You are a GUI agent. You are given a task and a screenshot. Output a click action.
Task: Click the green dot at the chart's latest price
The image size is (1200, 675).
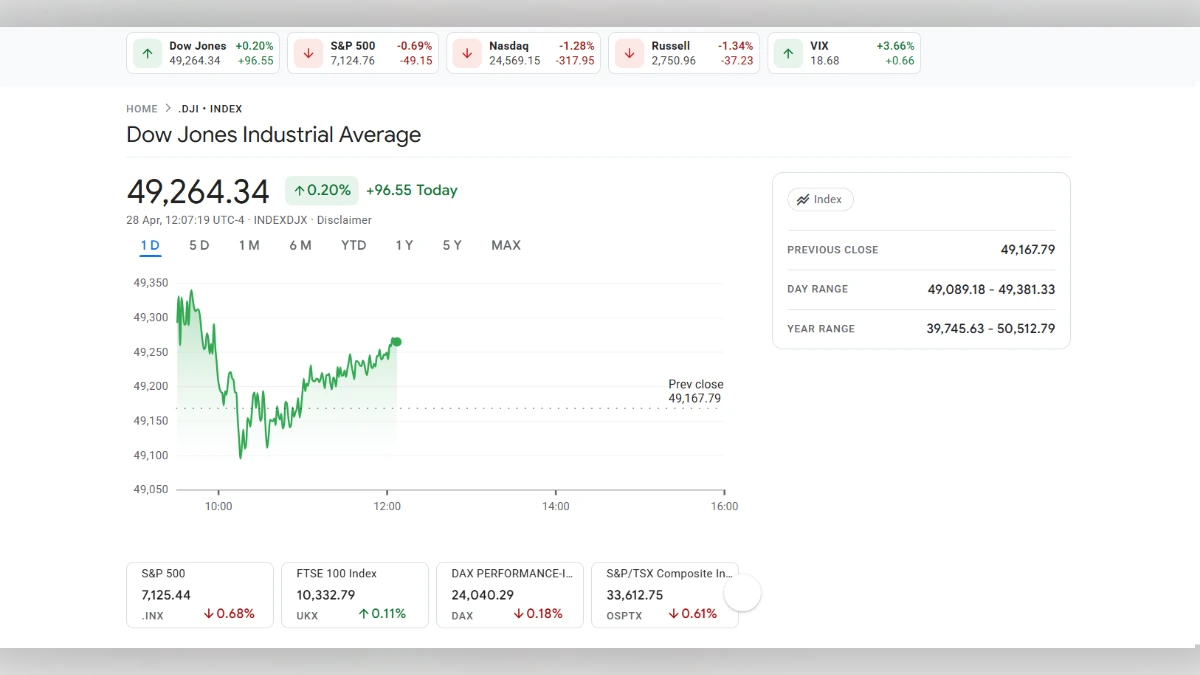(396, 341)
